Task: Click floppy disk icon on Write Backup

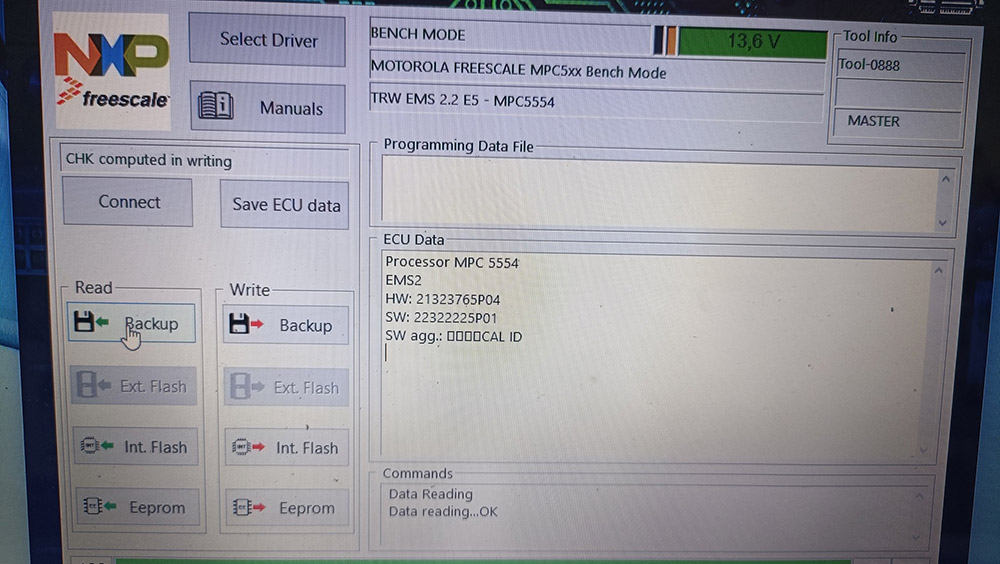Action: [x=239, y=324]
